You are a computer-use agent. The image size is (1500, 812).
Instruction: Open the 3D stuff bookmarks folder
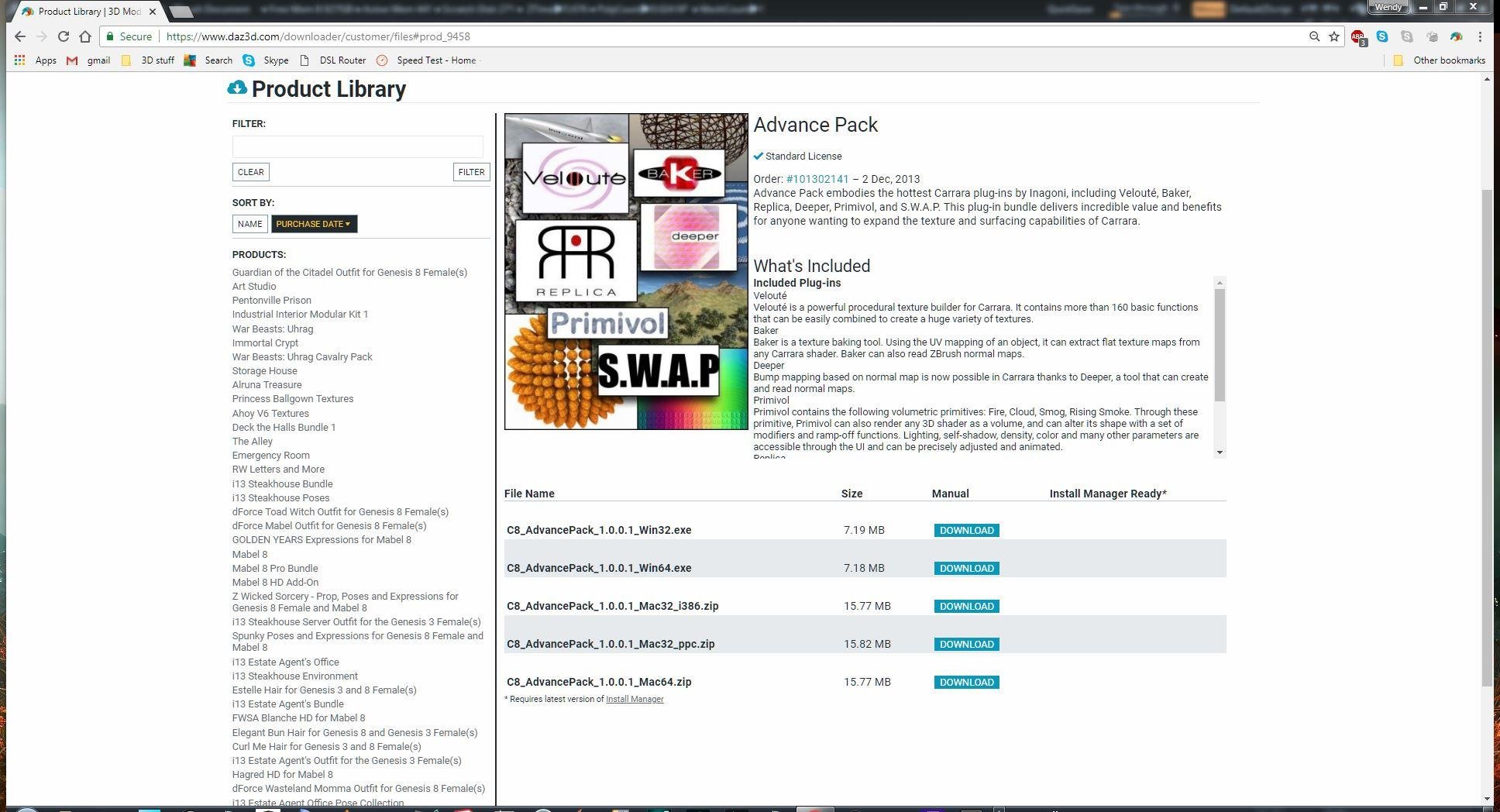(147, 60)
